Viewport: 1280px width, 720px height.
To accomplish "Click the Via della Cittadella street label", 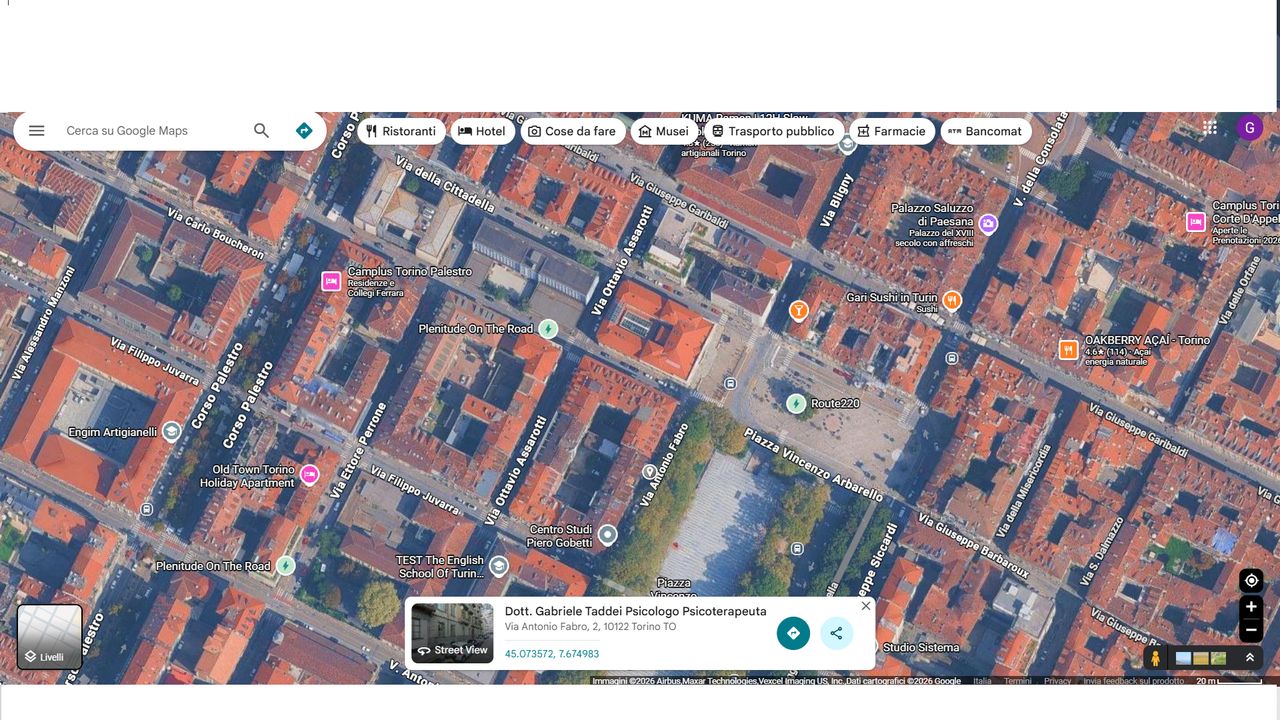I will click(445, 183).
